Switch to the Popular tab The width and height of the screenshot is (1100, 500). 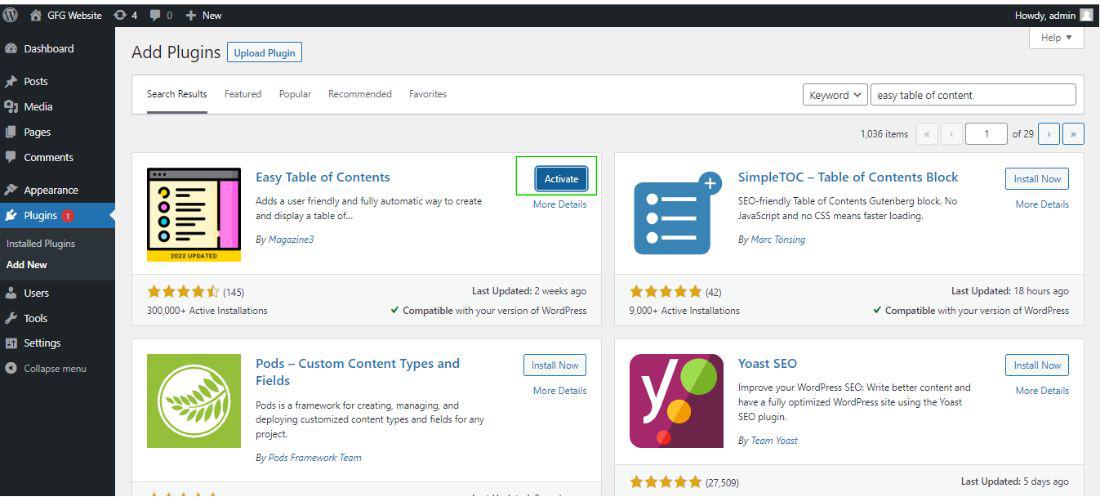coord(295,94)
